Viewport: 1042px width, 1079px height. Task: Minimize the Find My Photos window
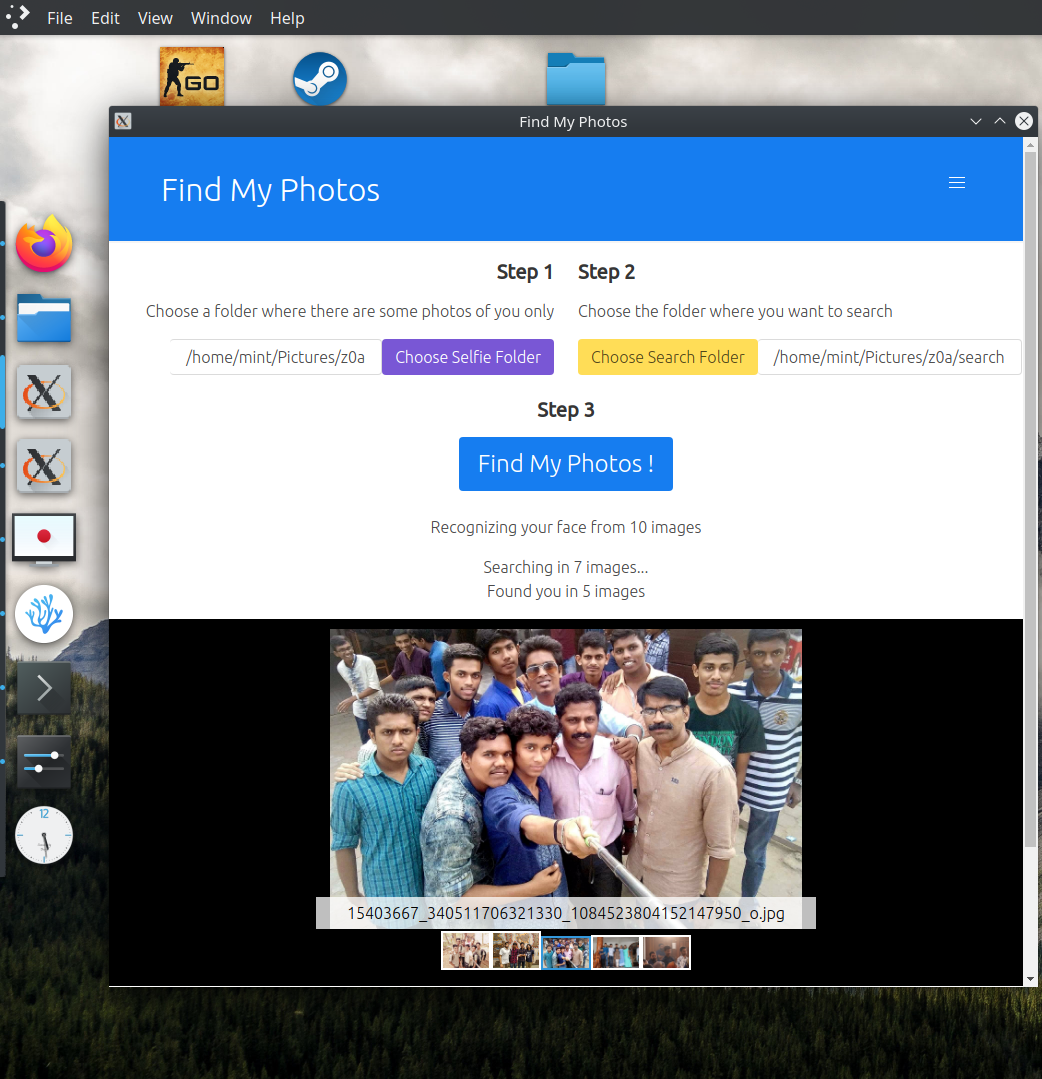(976, 122)
